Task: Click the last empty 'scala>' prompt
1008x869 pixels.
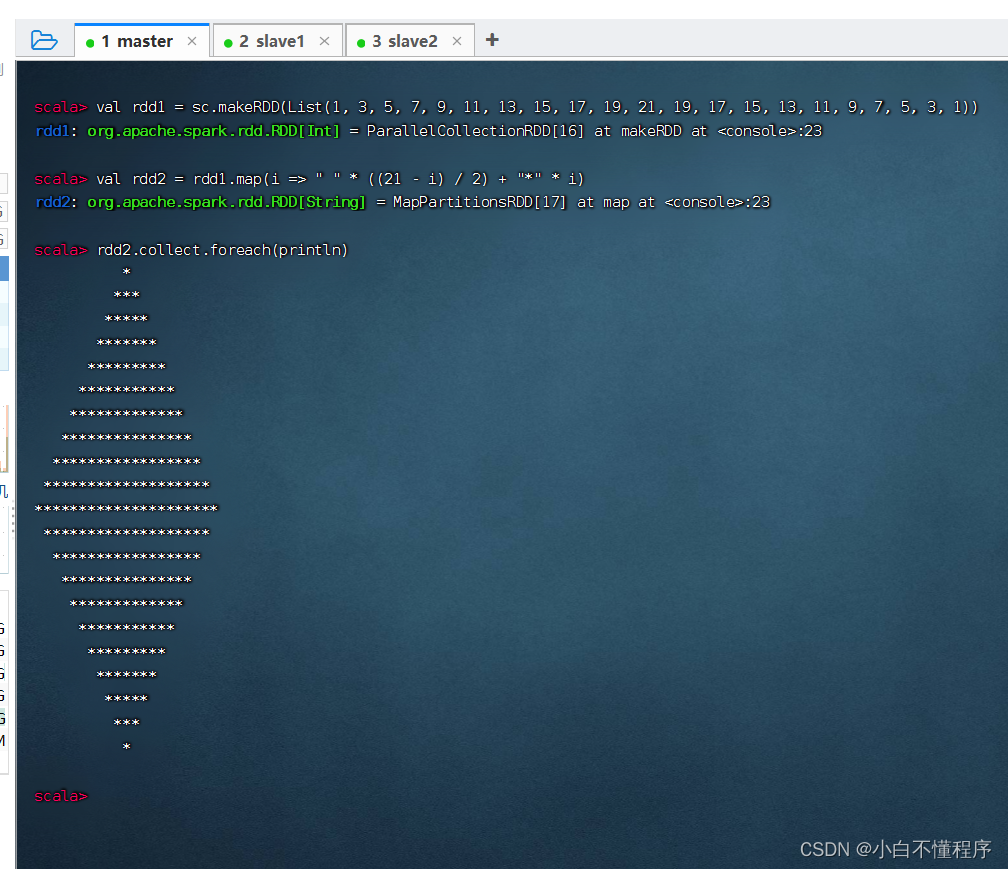Action: coord(60,796)
